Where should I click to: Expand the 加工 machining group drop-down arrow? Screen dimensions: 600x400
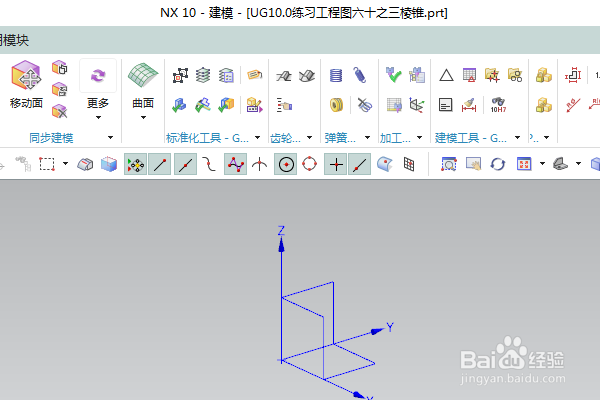pyautogui.click(x=419, y=137)
